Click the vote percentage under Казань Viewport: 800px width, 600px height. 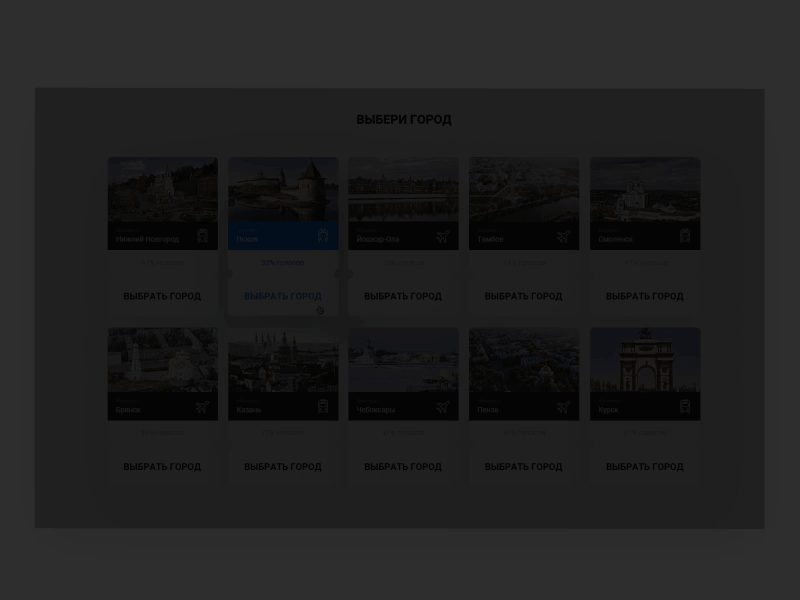283,433
